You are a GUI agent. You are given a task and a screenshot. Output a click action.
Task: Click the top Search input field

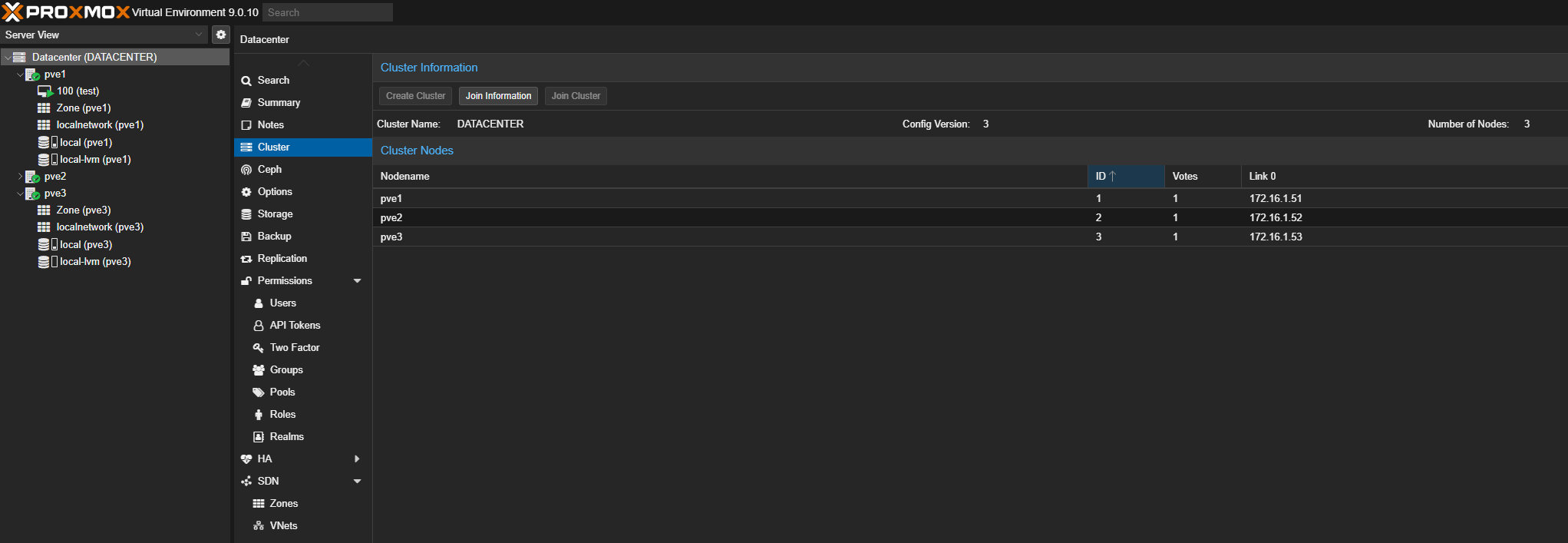point(328,12)
